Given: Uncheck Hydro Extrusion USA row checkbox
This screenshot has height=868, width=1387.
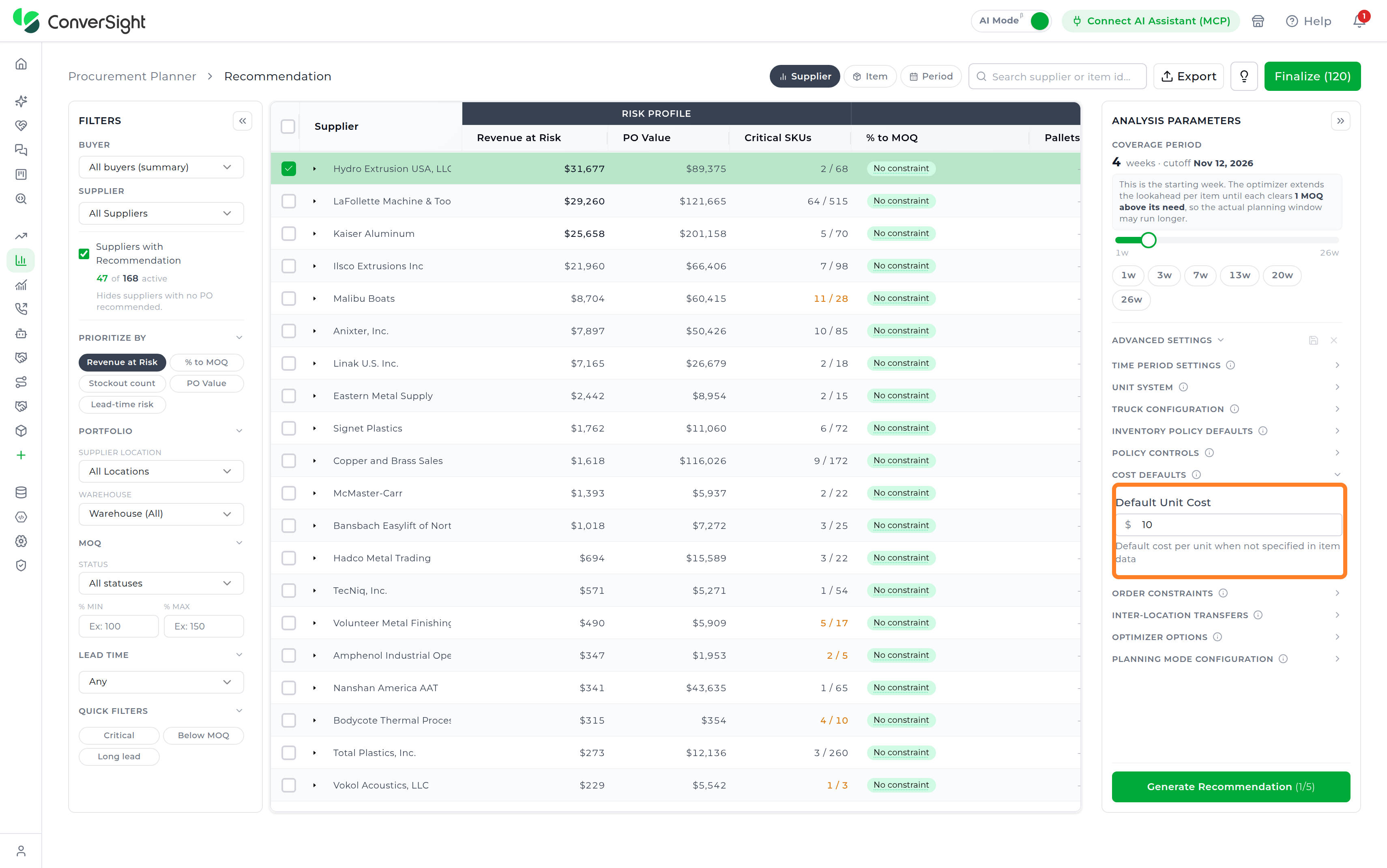Looking at the screenshot, I should 289,169.
